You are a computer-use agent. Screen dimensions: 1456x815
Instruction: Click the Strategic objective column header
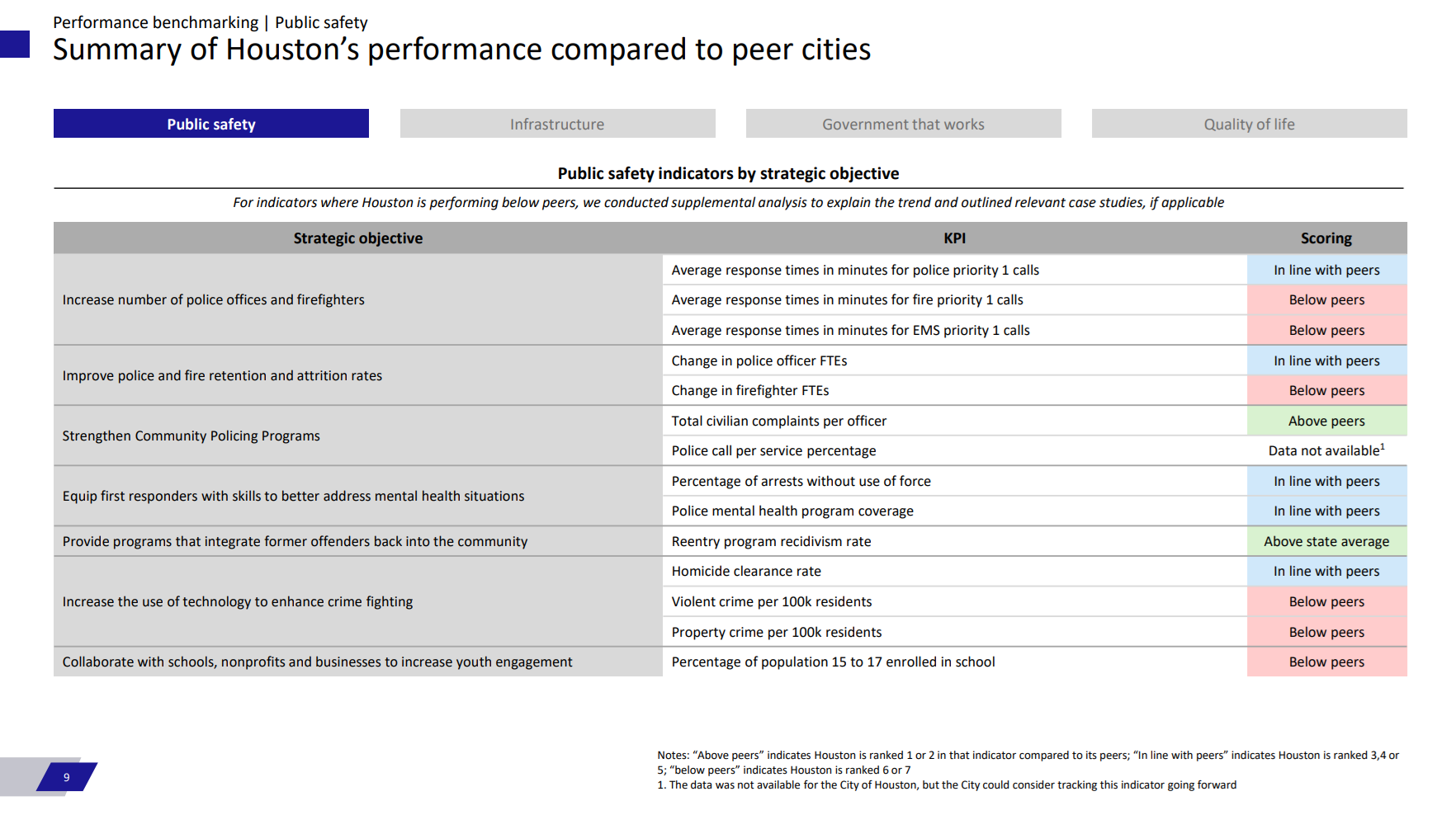[x=357, y=238]
